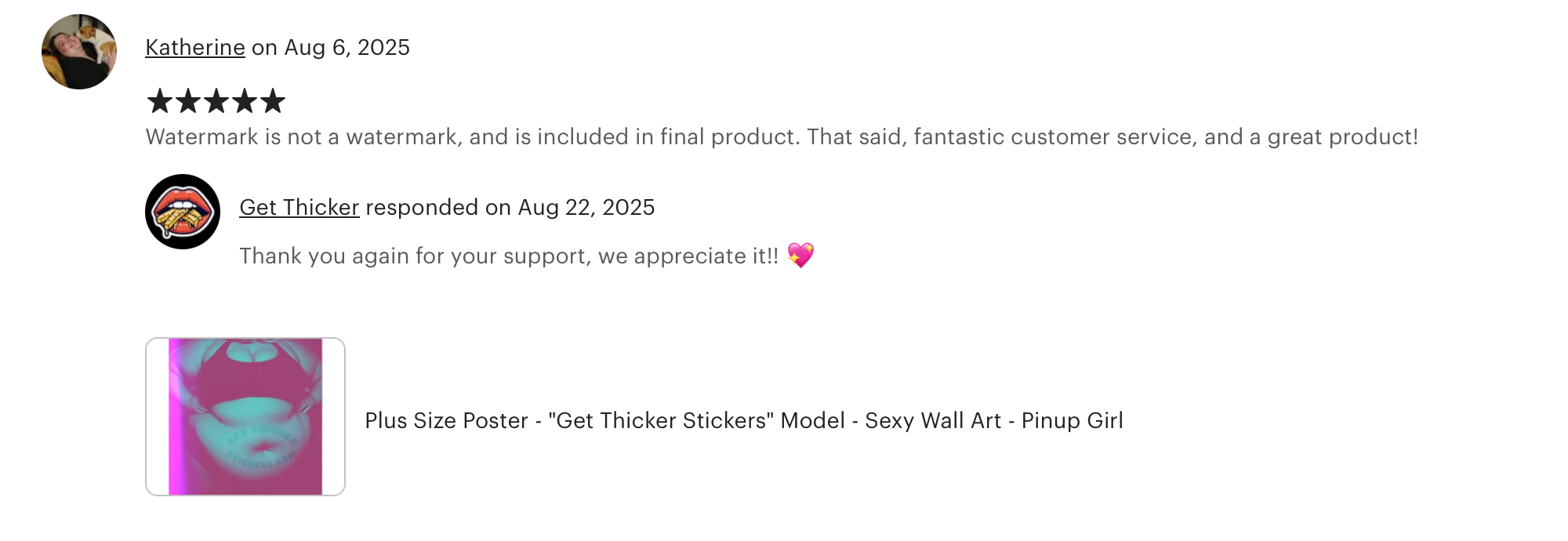Screen dimensions: 1568x541
Task: Open Katherine's profile photo avatar
Action: pos(79,52)
